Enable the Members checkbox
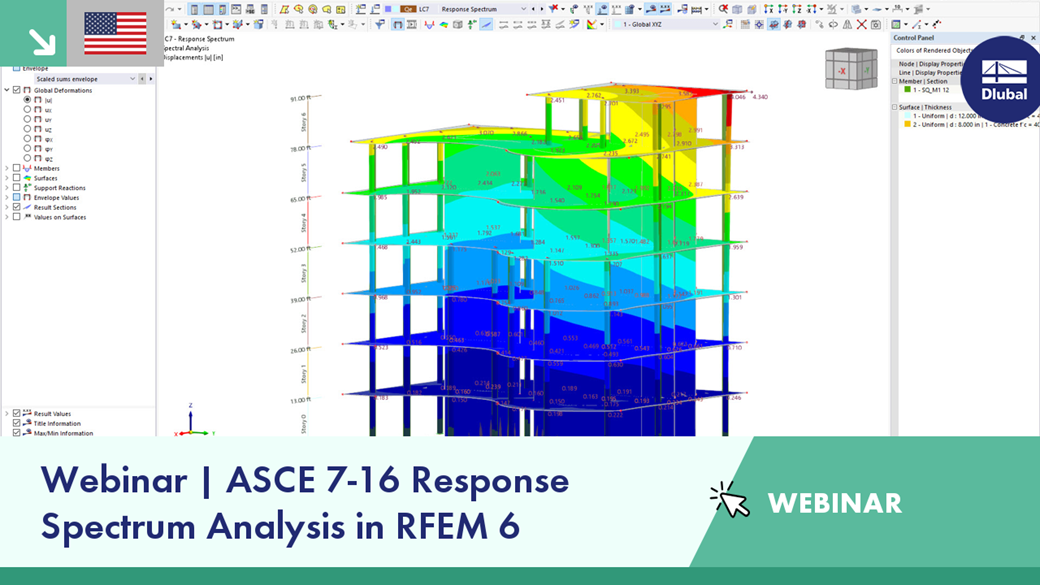 pos(17,168)
